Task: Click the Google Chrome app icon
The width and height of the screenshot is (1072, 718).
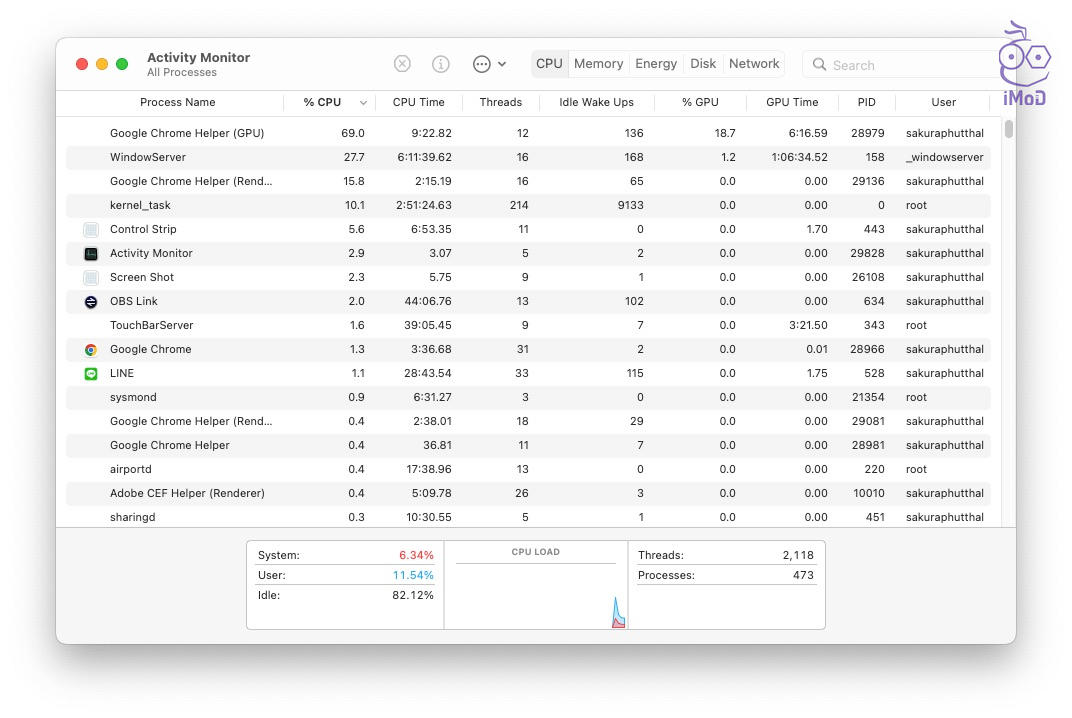Action: coord(91,350)
